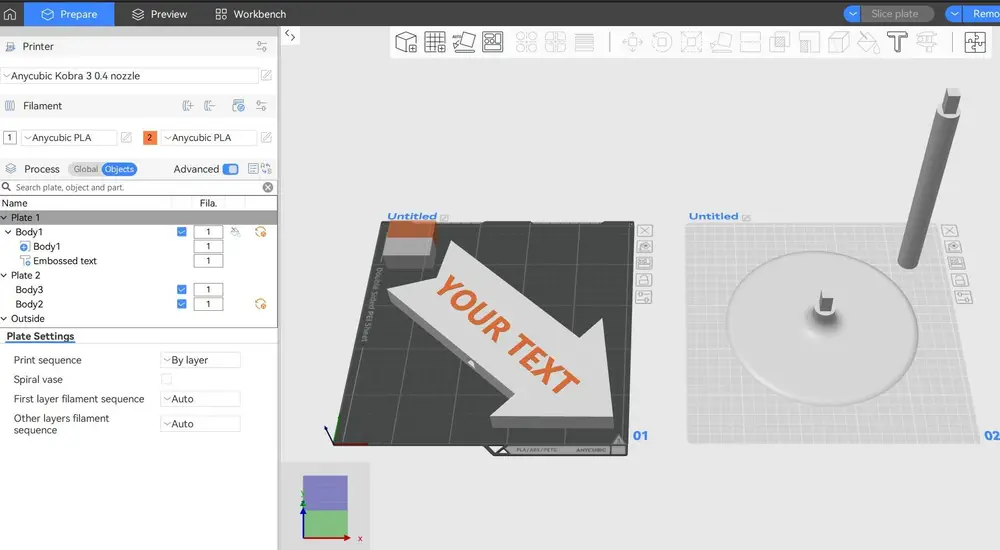Screen dimensions: 1000x550
Task: Click the orange filament 2 color swatch
Action: click(x=150, y=137)
